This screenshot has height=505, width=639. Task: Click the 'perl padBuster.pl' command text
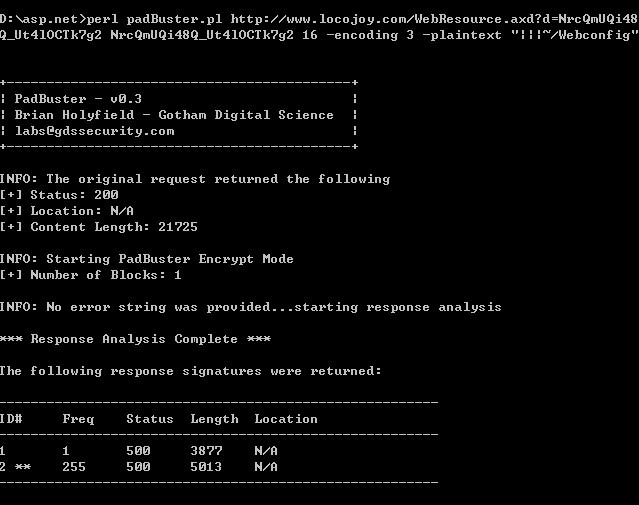[x=154, y=19]
